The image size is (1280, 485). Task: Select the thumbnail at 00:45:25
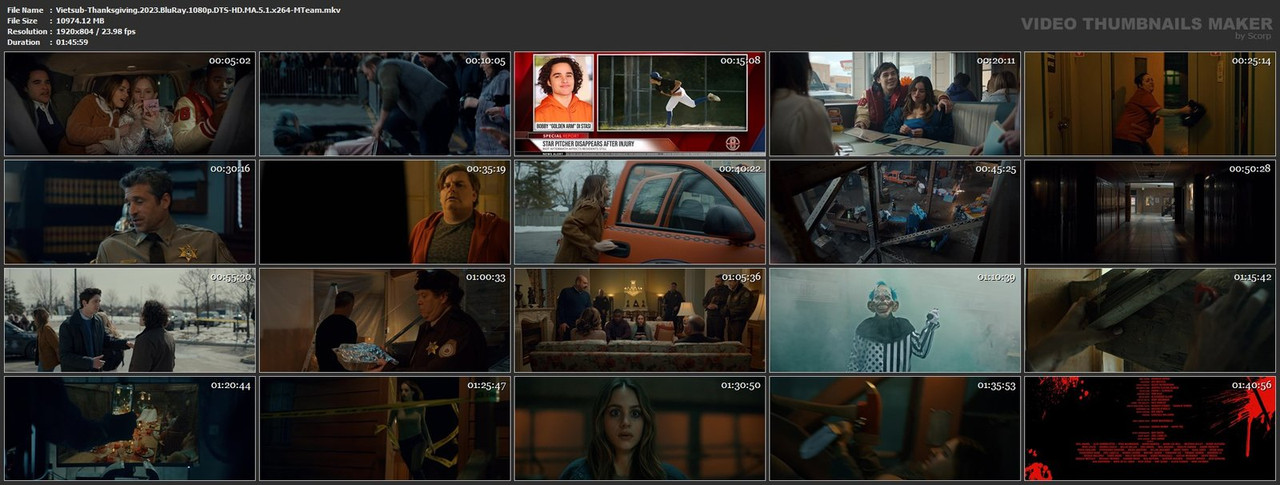pos(895,212)
